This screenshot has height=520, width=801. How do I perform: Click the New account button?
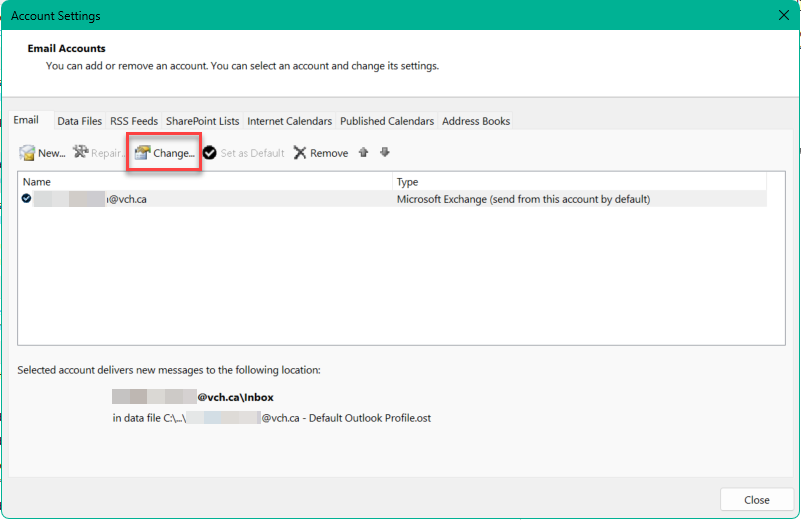point(42,153)
